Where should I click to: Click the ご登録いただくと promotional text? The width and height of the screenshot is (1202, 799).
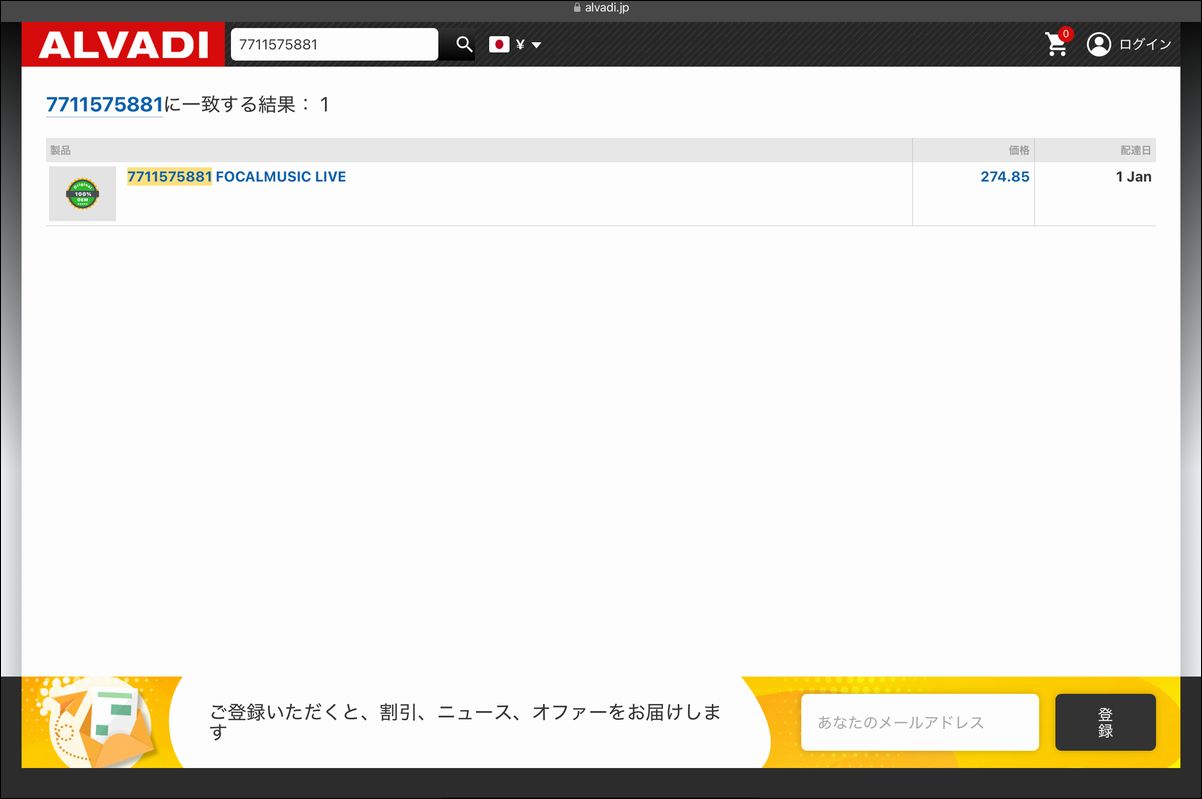click(465, 722)
